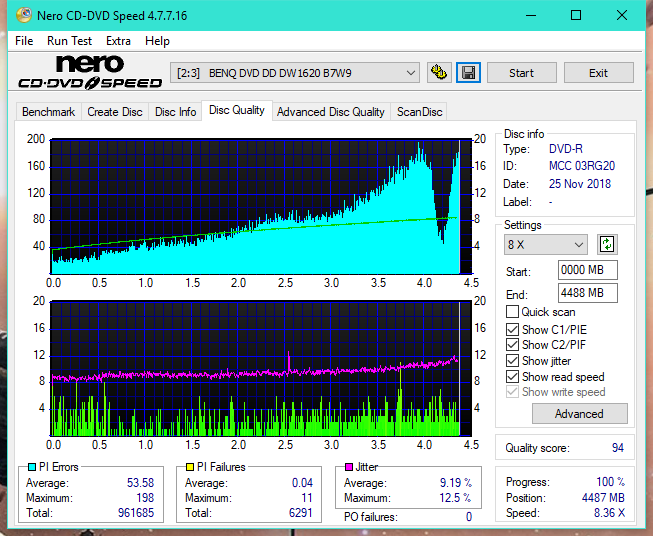Open the 8 X speed dropdown

[546, 244]
